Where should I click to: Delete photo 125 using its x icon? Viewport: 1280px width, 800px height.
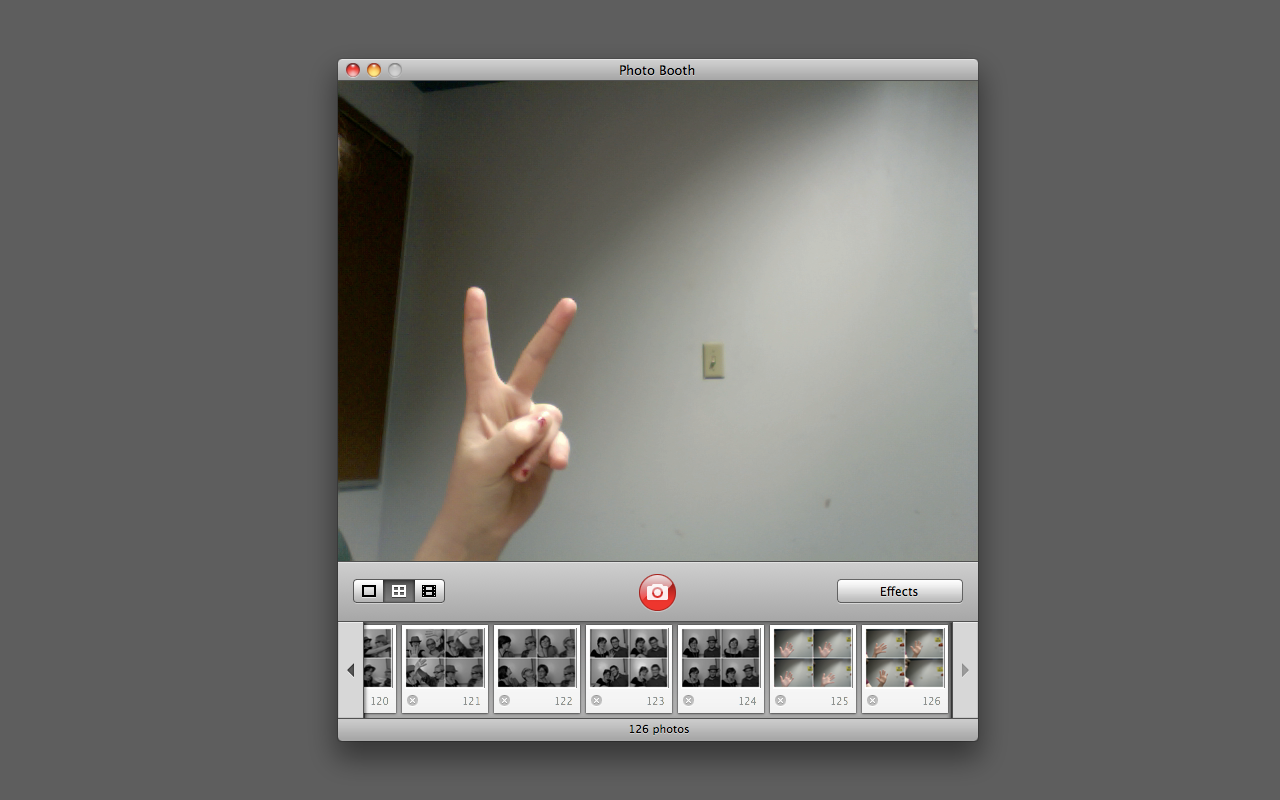coord(779,700)
